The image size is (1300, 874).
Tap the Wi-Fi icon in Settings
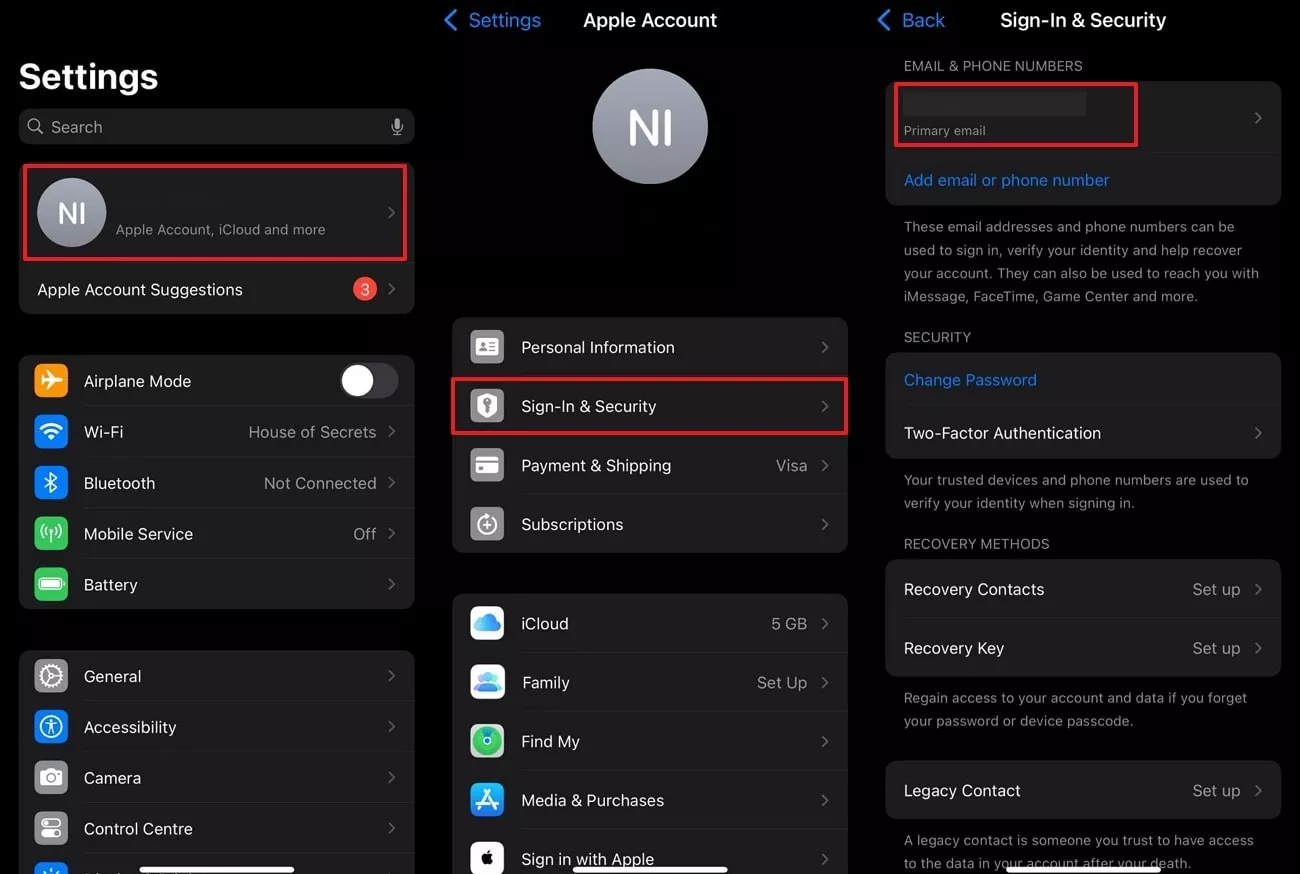(x=51, y=432)
